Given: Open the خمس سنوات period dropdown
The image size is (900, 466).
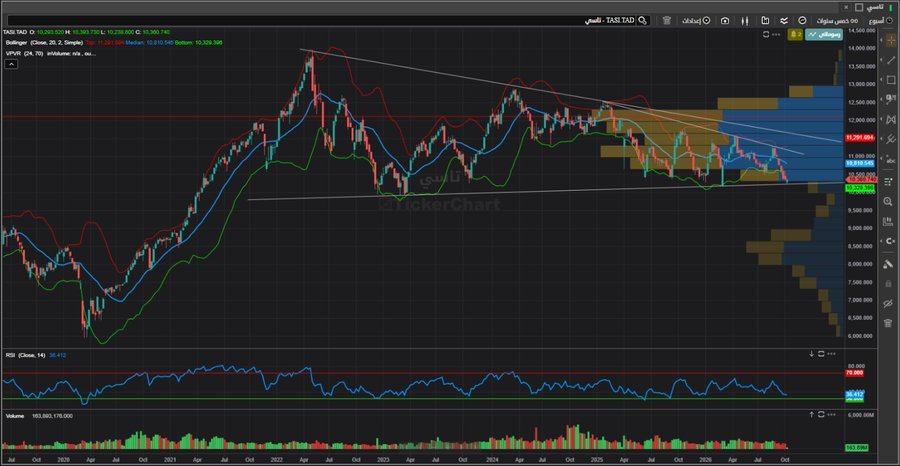Looking at the screenshot, I should pos(839,21).
